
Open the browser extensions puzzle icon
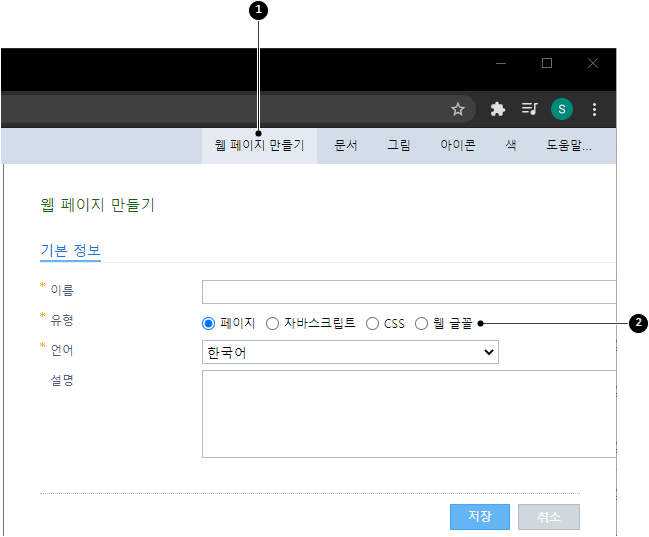tap(498, 109)
